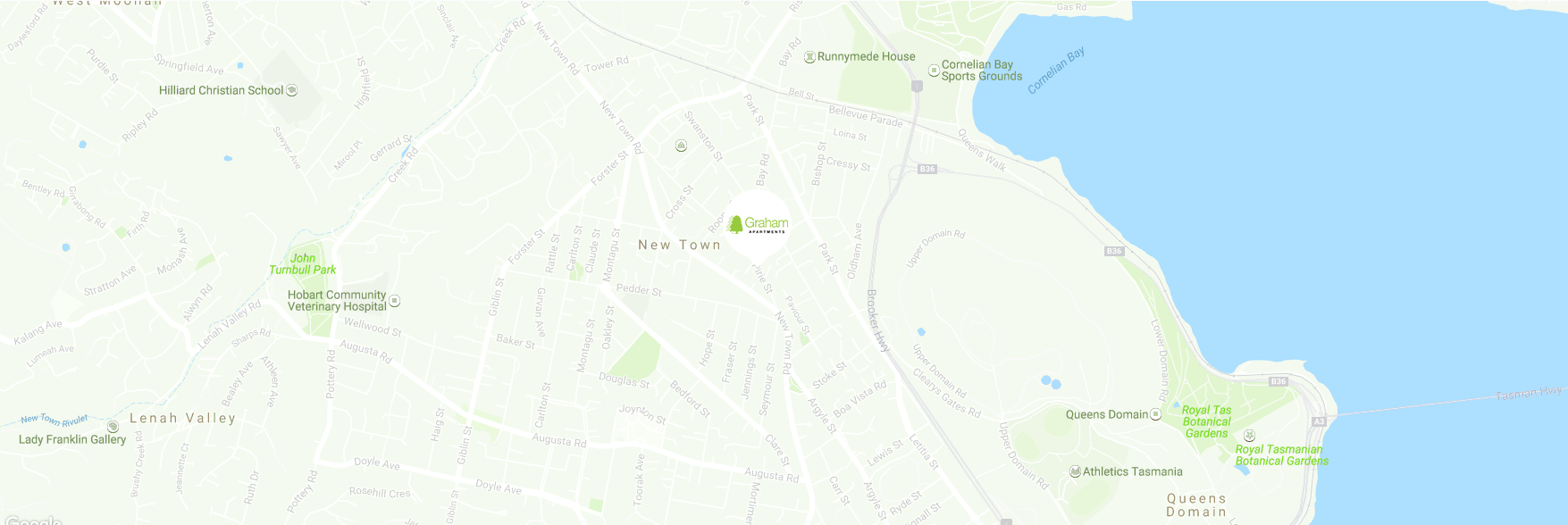
Task: Click the New Town suburb label
Action: 679,245
